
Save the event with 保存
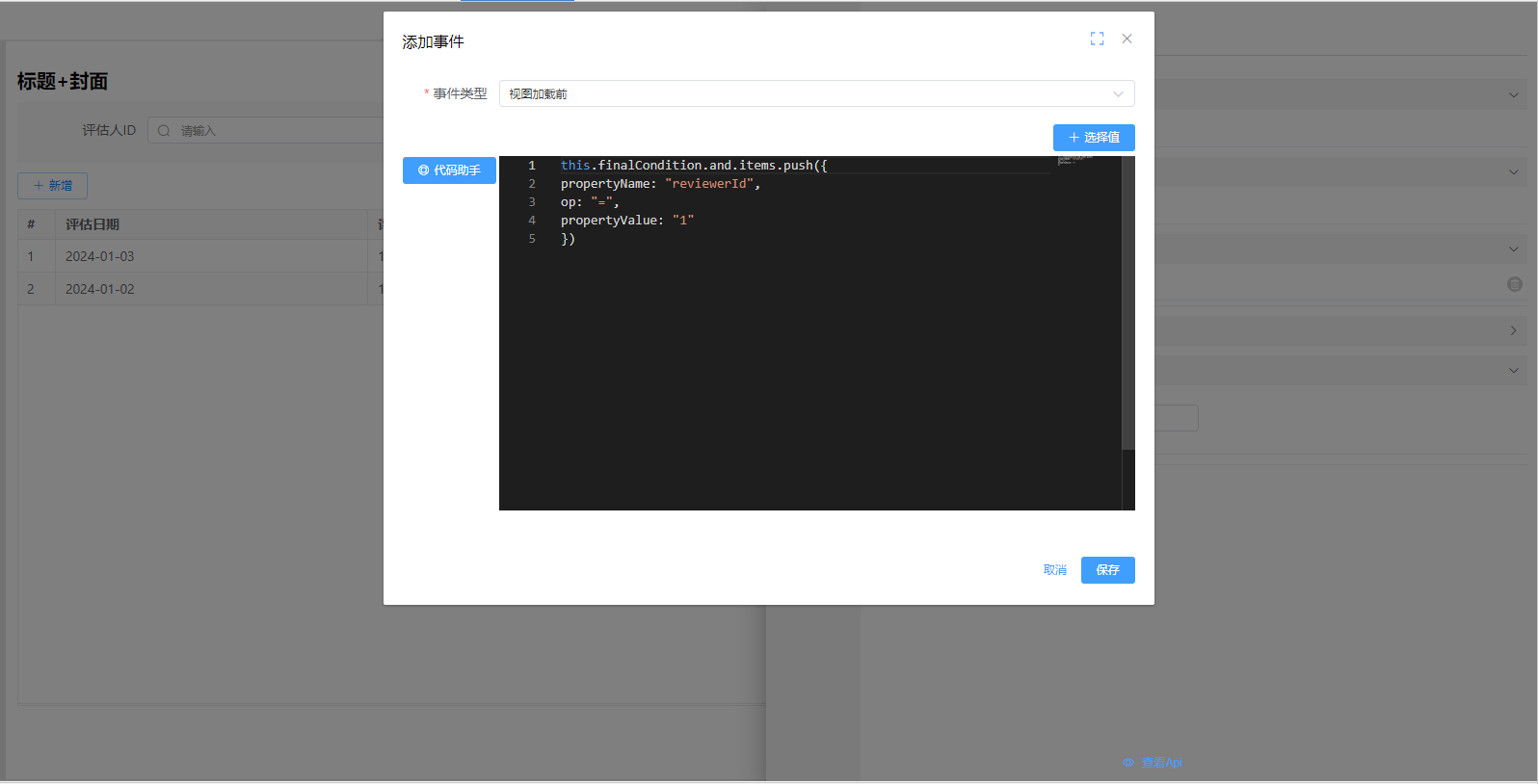(1107, 570)
